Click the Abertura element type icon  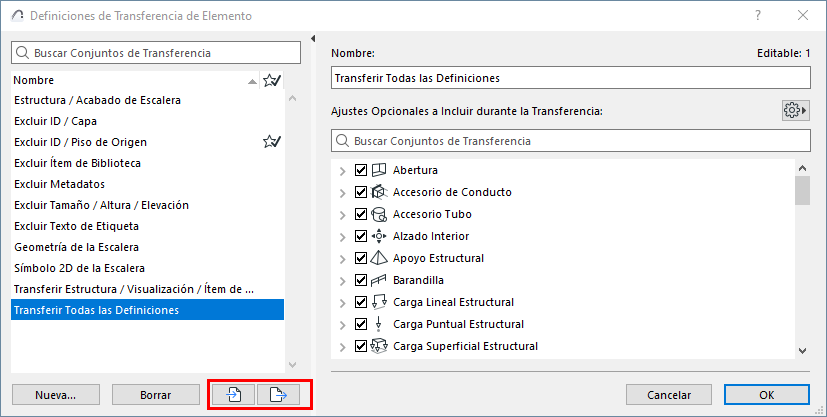pos(378,170)
